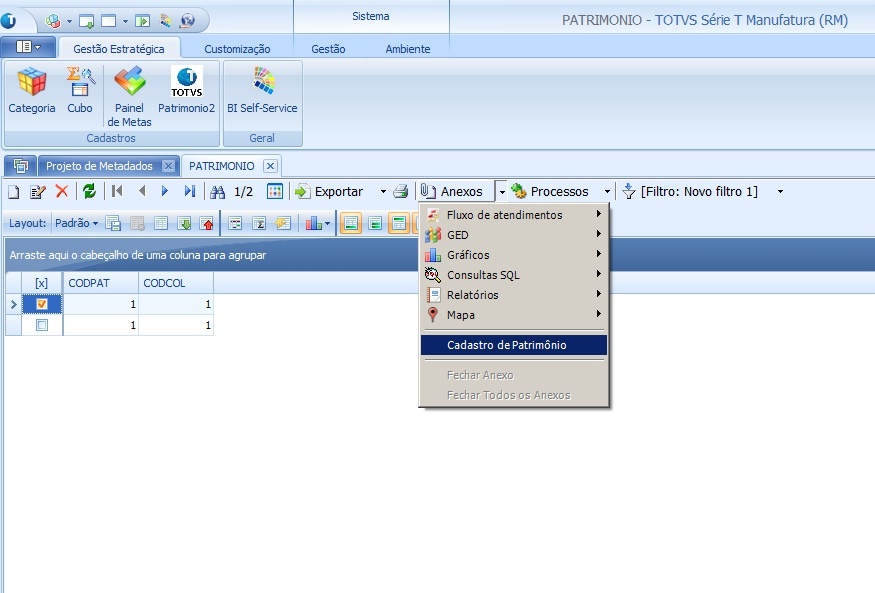Screen dimensions: 875x593
Task: Open the blue application menu dropdown
Action: 28,47
